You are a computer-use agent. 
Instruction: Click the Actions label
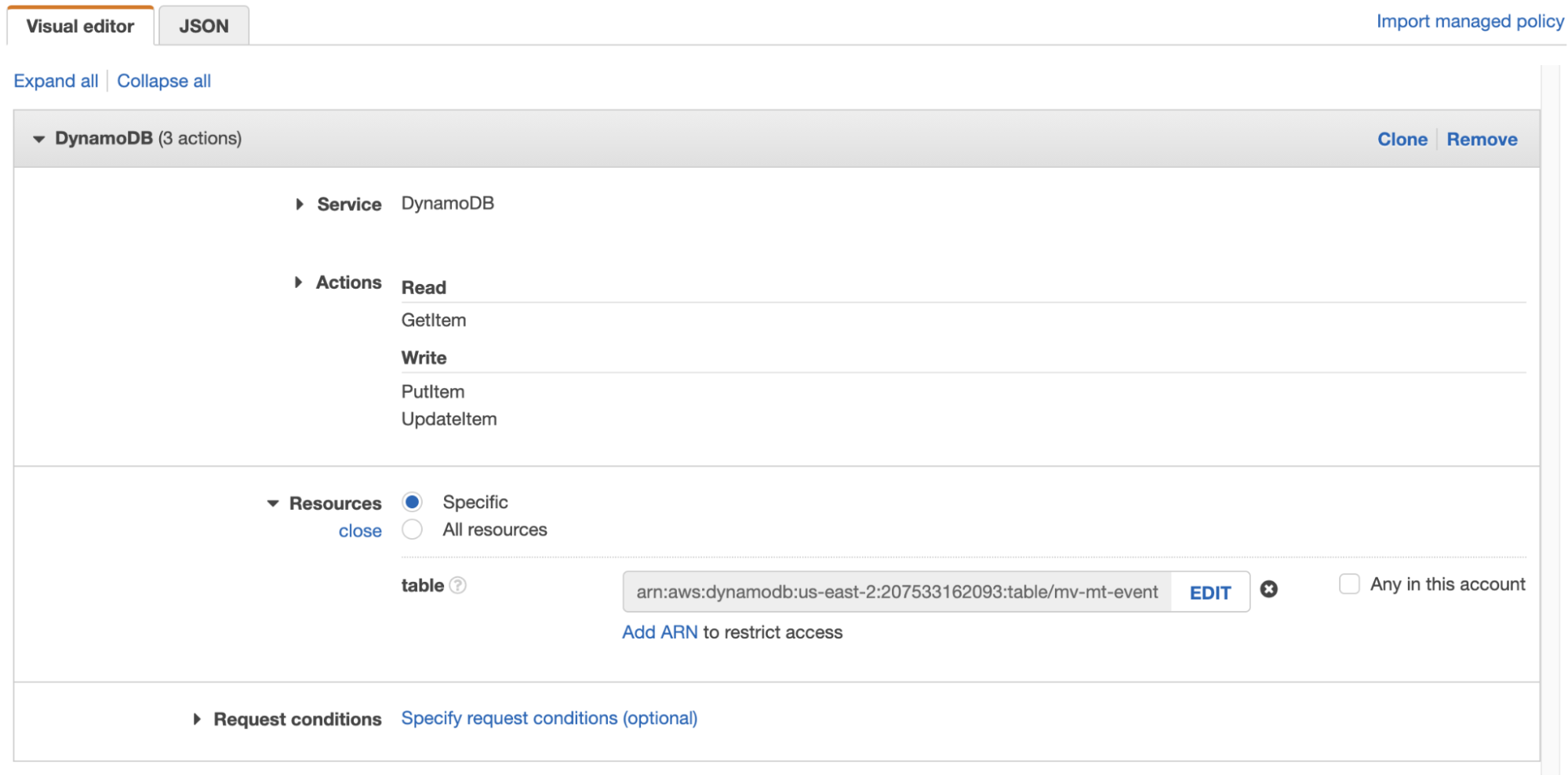click(348, 282)
